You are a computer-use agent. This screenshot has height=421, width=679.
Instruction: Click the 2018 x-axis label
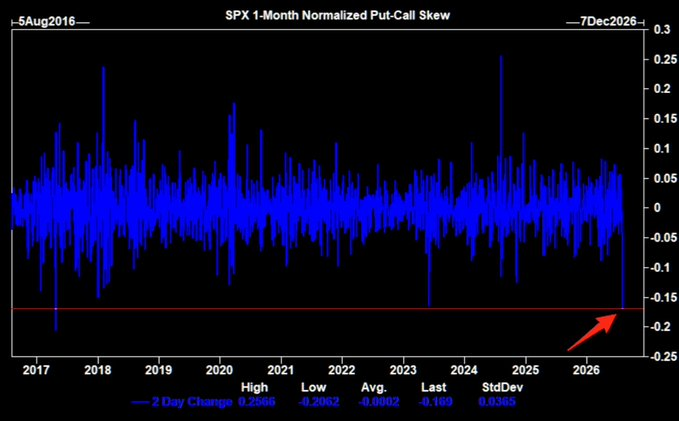97,370
